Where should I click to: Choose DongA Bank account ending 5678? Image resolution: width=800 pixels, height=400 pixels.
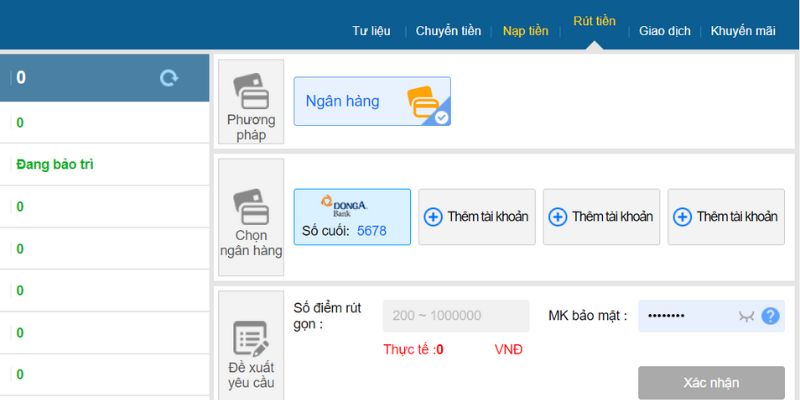[x=352, y=217]
